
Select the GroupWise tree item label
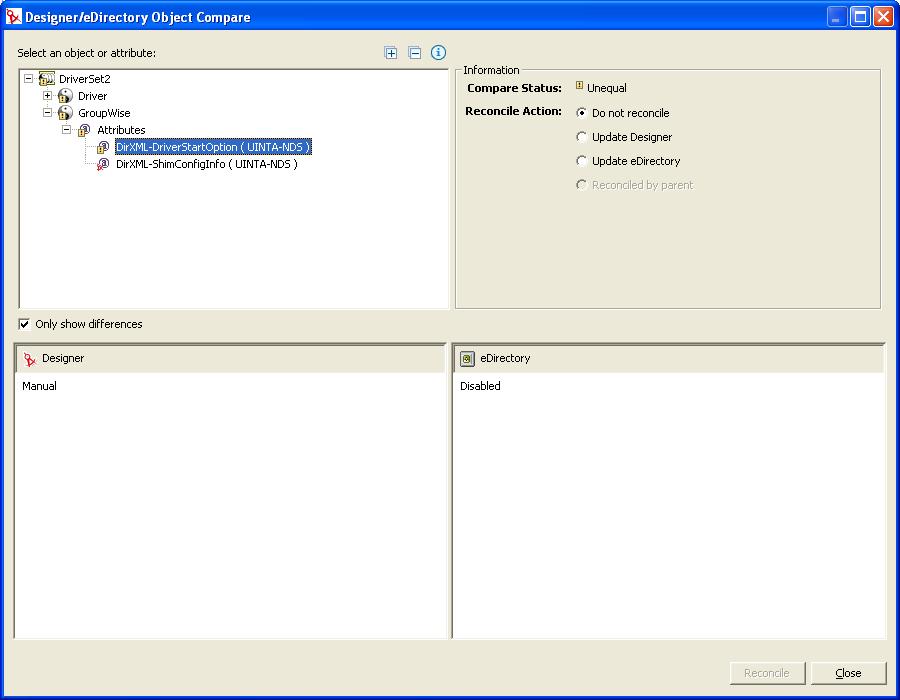(104, 114)
